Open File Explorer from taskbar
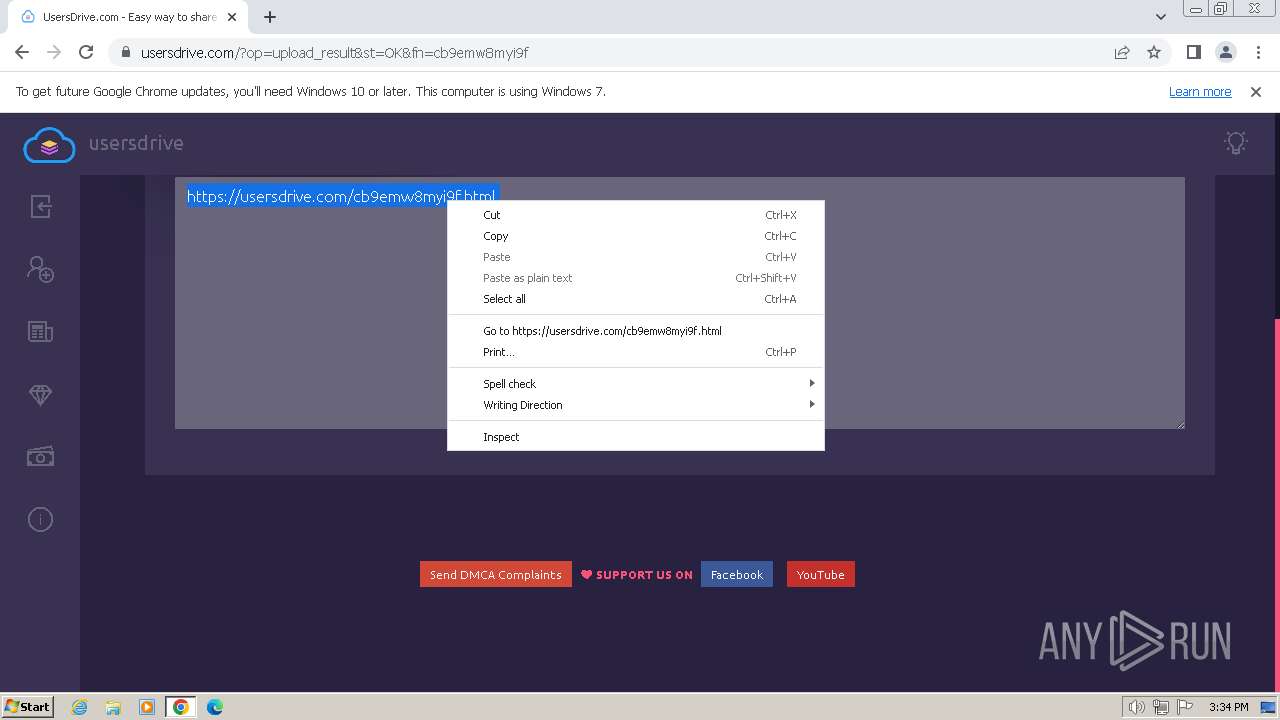The image size is (1280, 720). tap(113, 707)
